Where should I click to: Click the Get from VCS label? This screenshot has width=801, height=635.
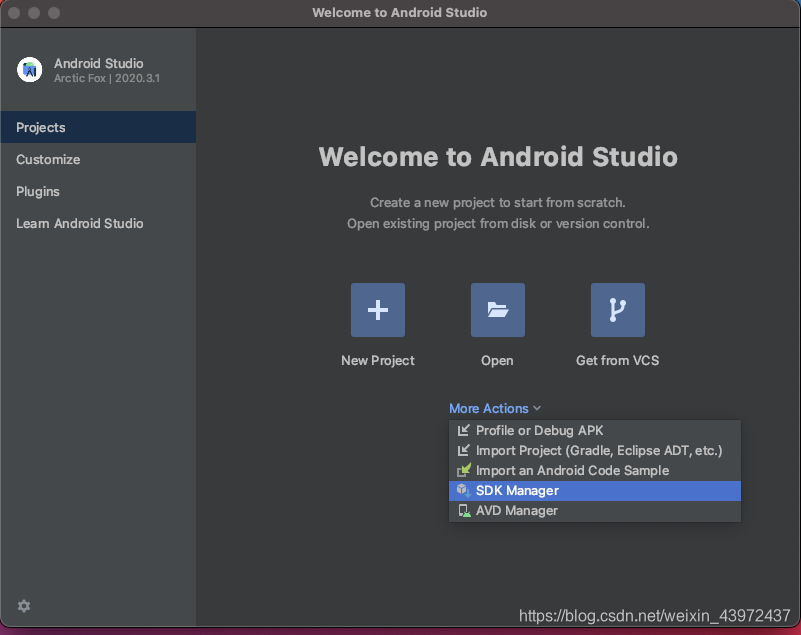pos(618,360)
